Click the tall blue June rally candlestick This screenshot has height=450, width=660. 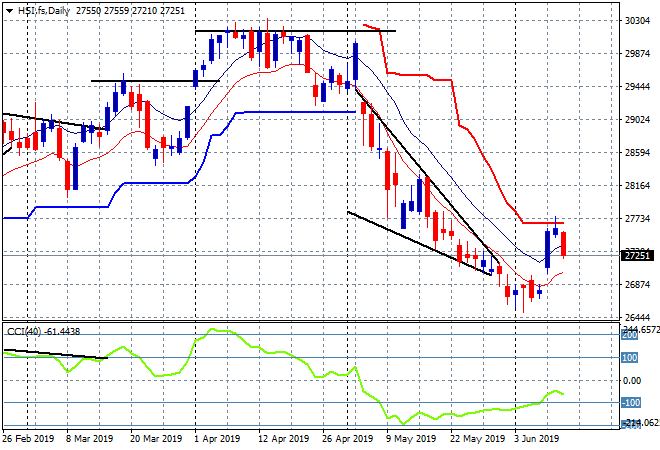(x=547, y=249)
